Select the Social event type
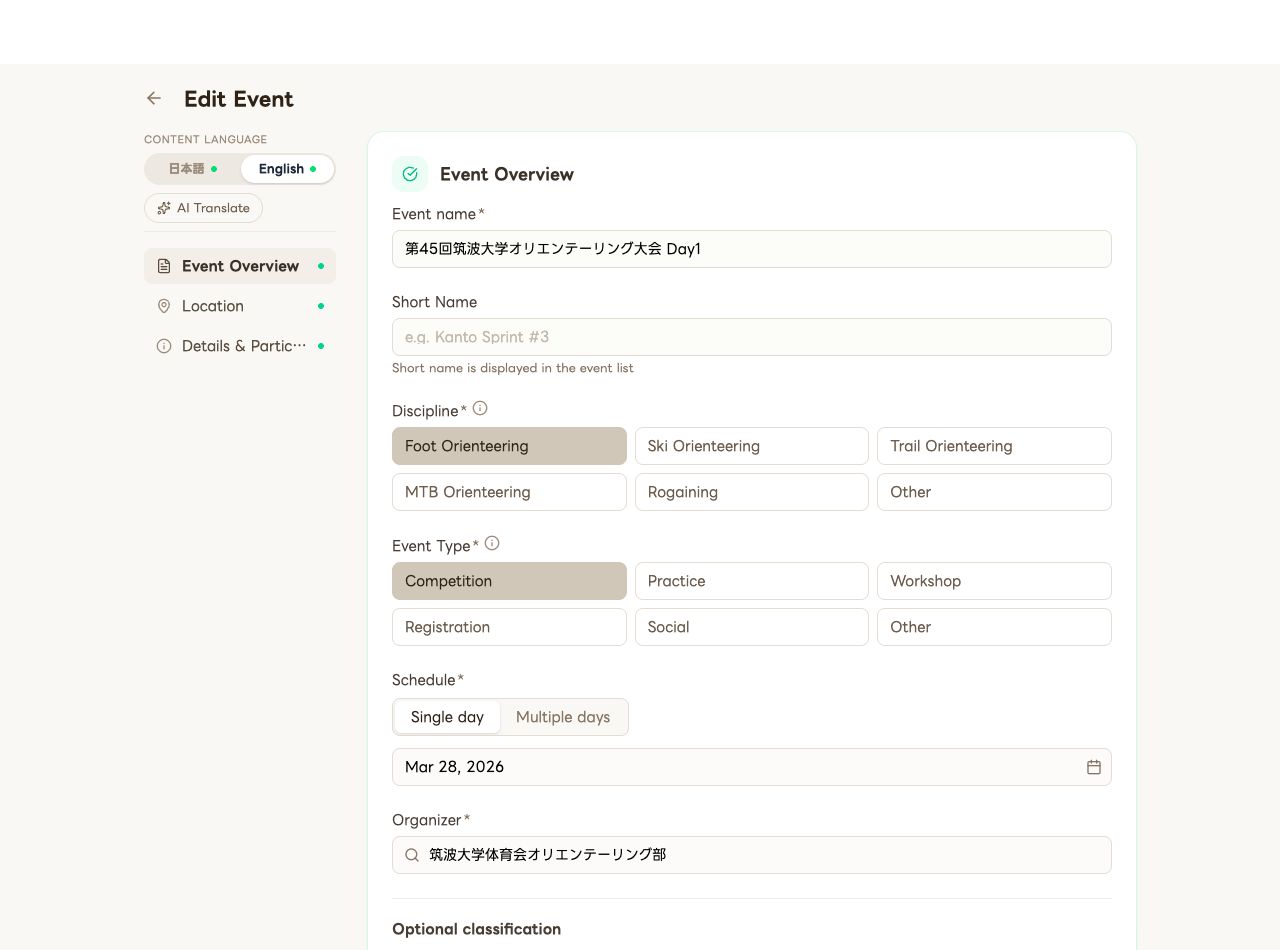The height and width of the screenshot is (950, 1280). point(751,627)
